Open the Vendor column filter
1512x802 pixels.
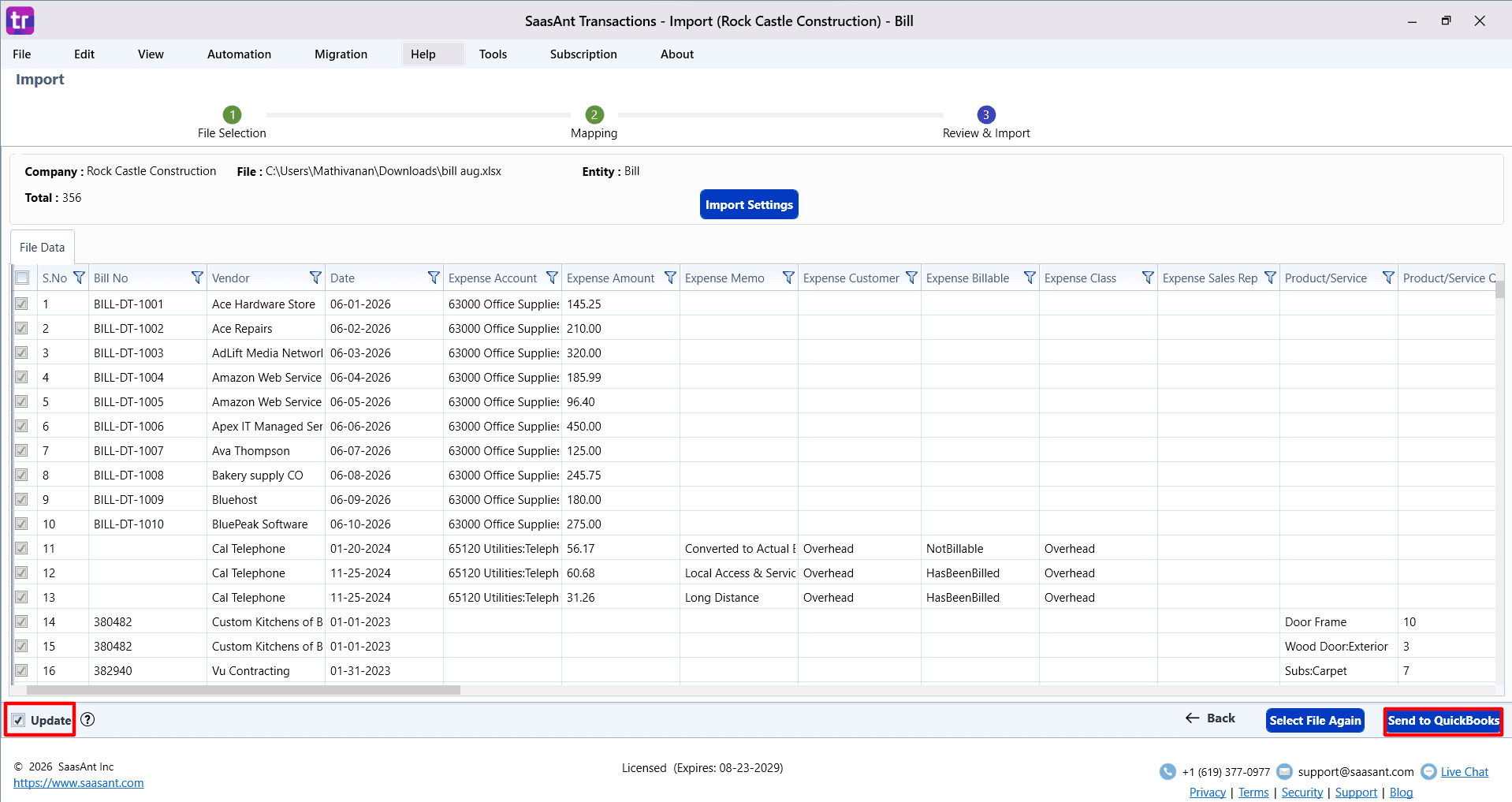coord(315,278)
